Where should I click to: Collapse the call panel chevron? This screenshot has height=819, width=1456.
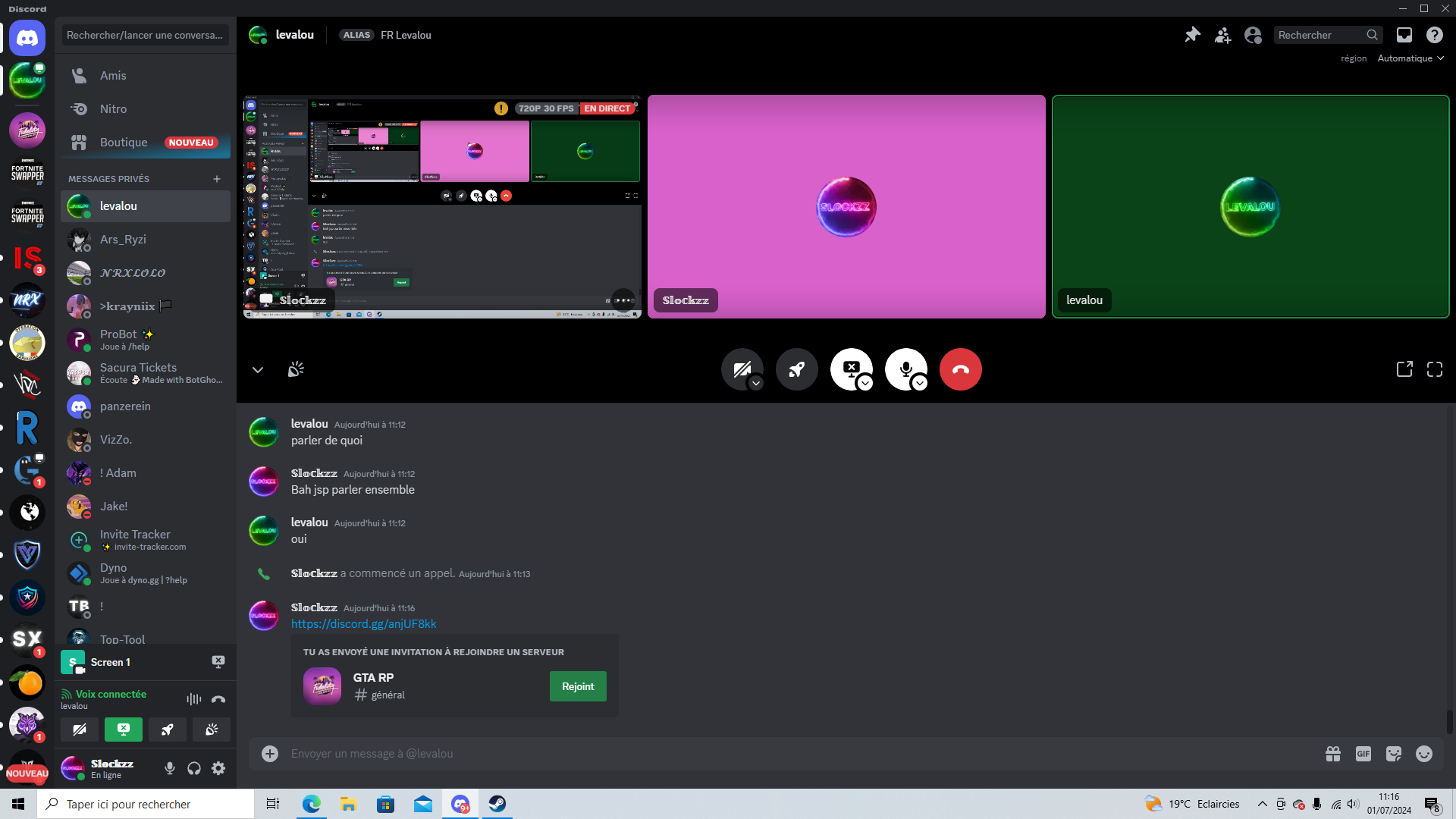coord(258,369)
